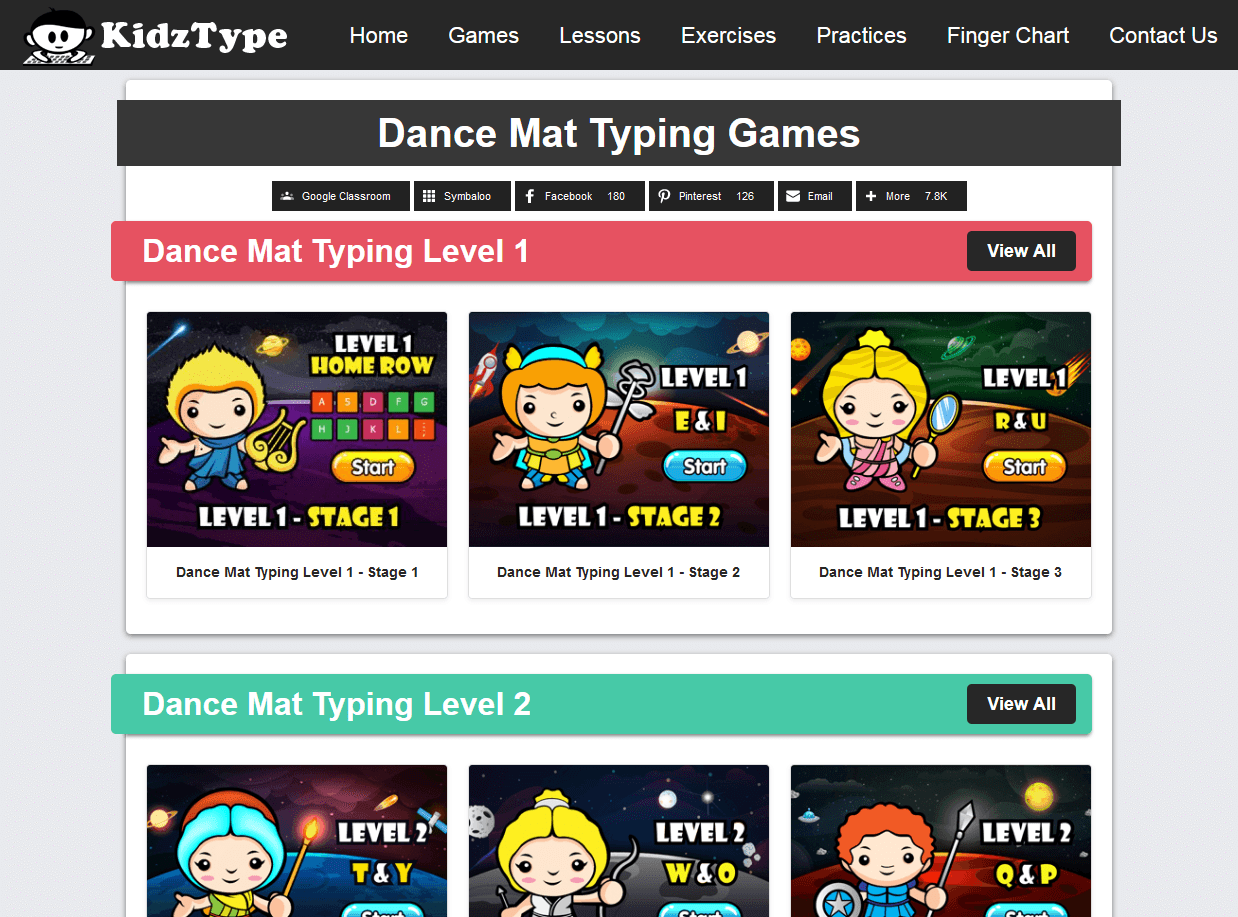Open 'Dance Mat Typing Level 1 - Stage 2' link
Viewport: 1238px width, 917px height.
[x=619, y=572]
